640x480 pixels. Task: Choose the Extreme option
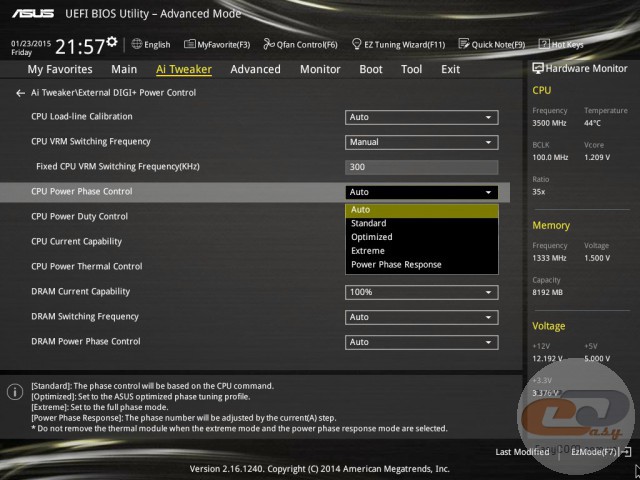422,251
